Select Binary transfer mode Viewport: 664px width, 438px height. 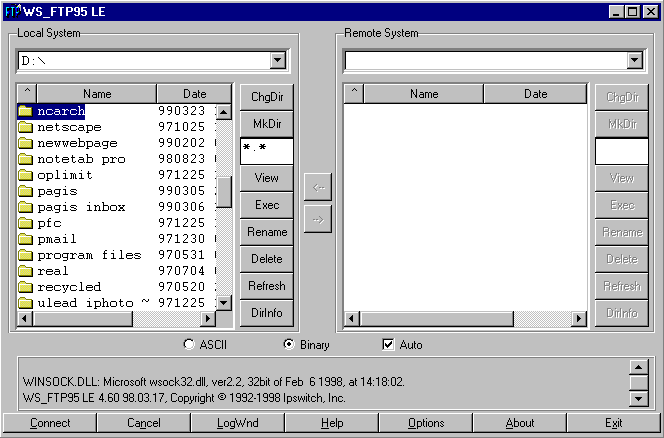pos(289,345)
